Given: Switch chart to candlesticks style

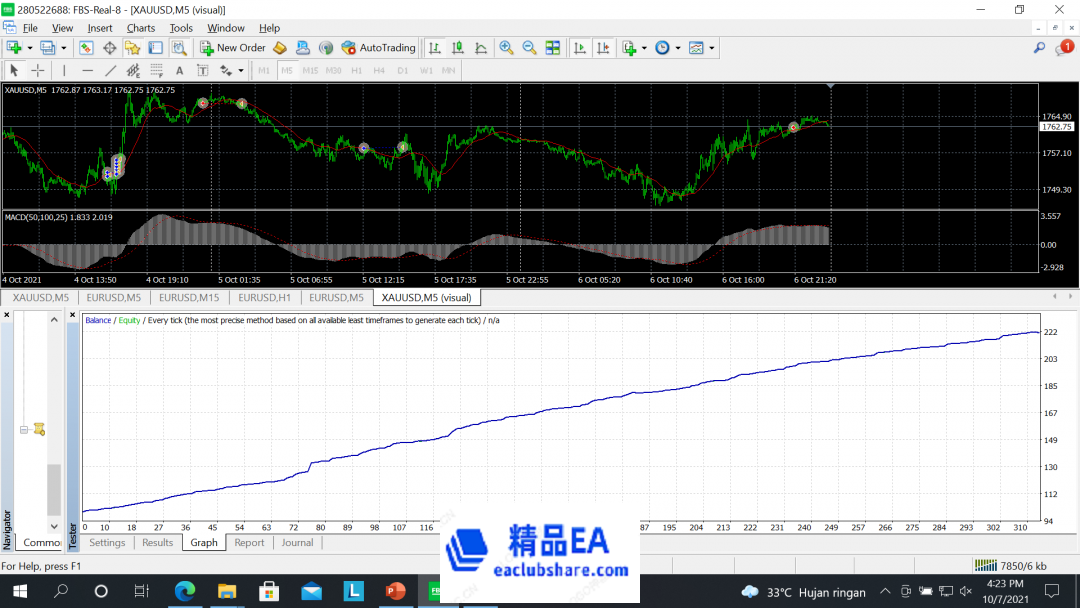Looking at the screenshot, I should pyautogui.click(x=458, y=48).
